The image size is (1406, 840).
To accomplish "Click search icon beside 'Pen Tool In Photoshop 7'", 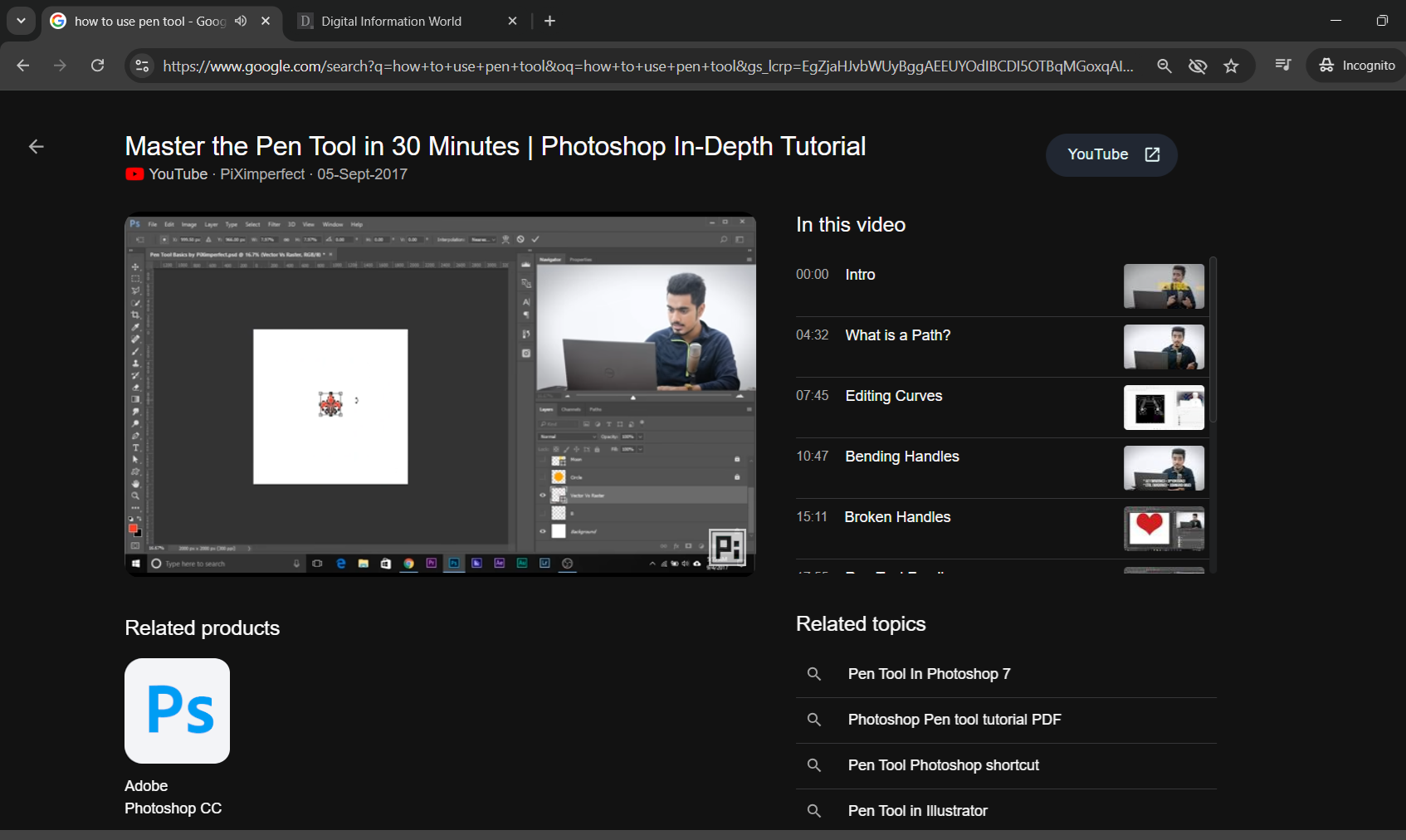I will pos(814,674).
